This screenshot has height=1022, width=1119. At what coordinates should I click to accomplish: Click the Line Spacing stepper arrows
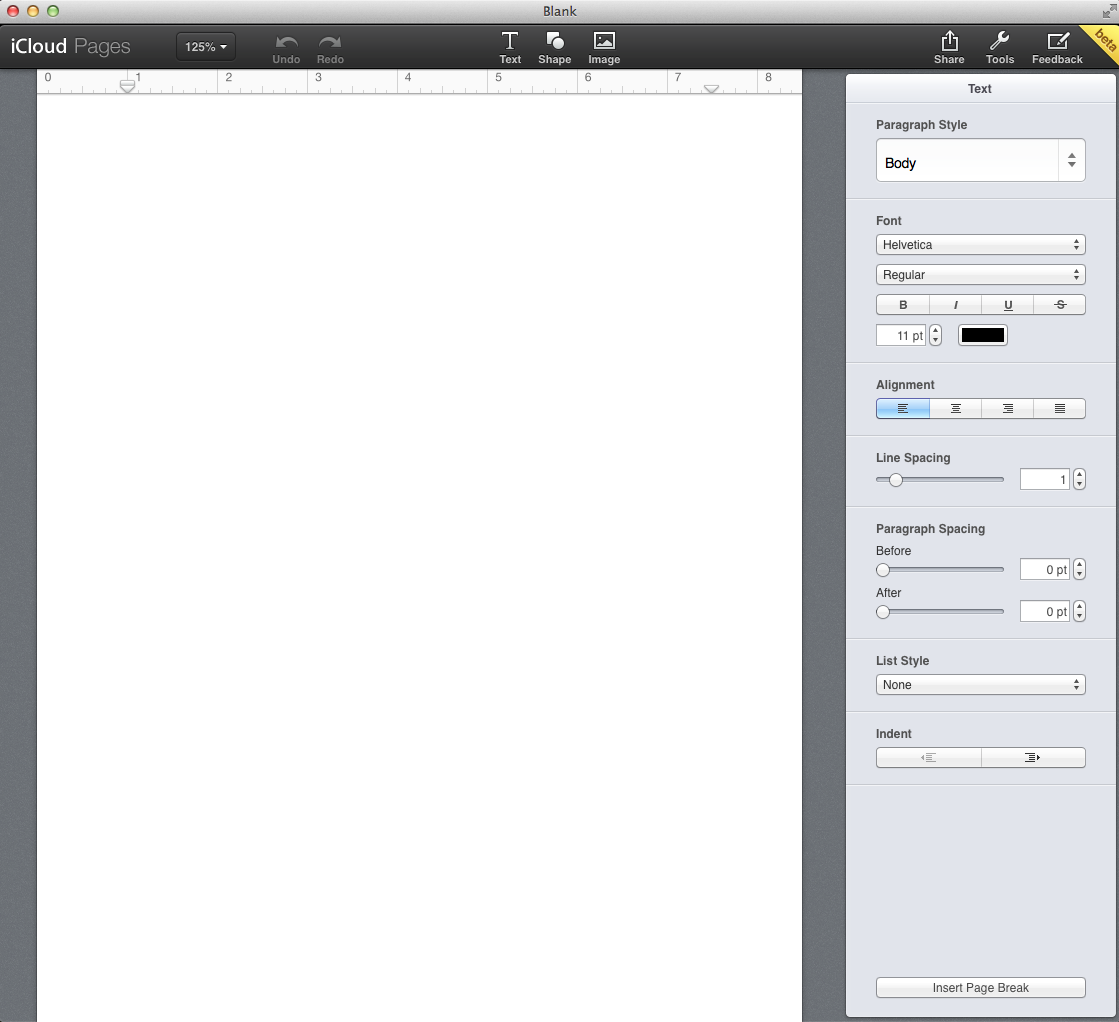click(1079, 479)
